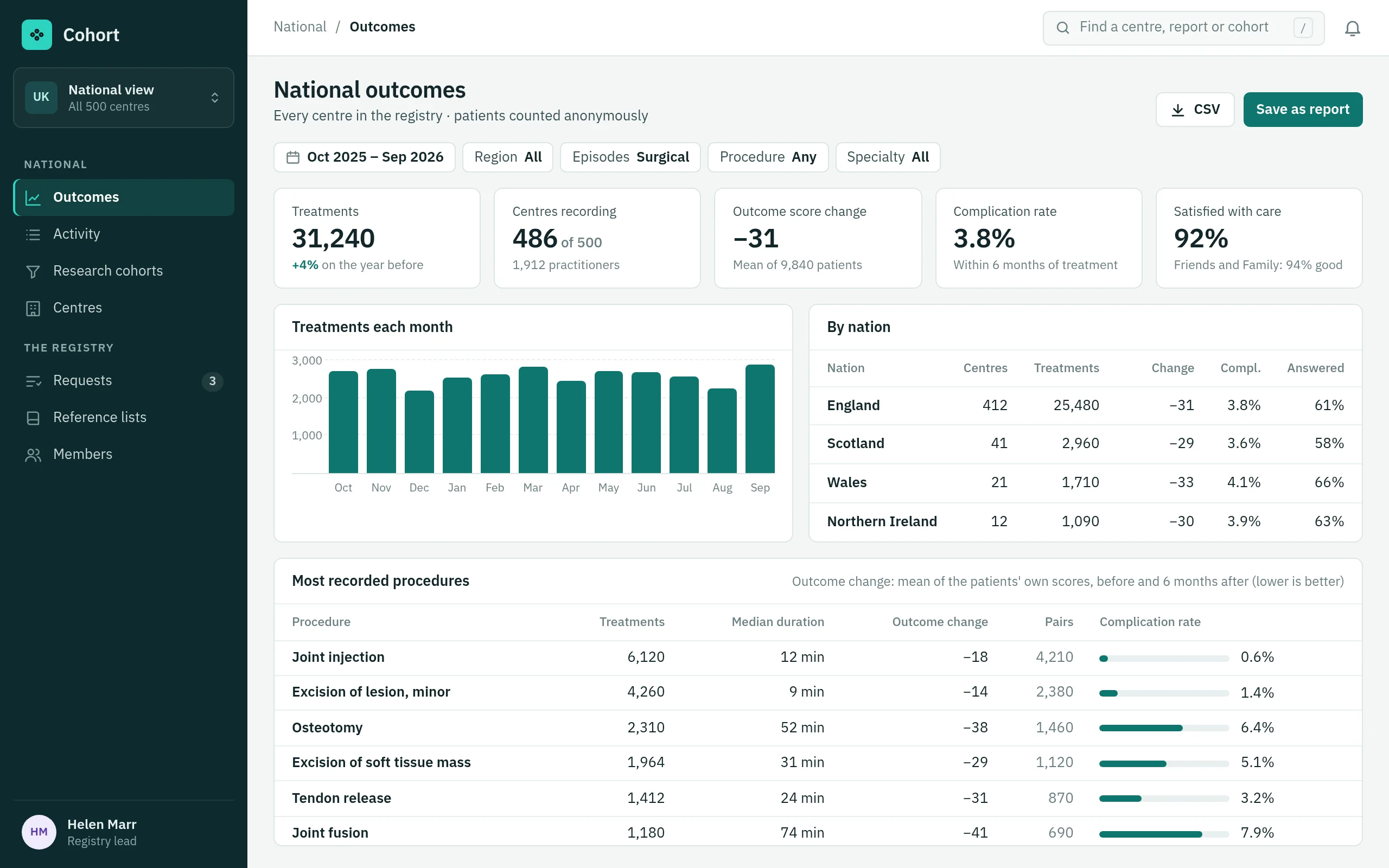The width and height of the screenshot is (1389, 868).
Task: Click the search magnifier icon
Action: [x=1062, y=28]
